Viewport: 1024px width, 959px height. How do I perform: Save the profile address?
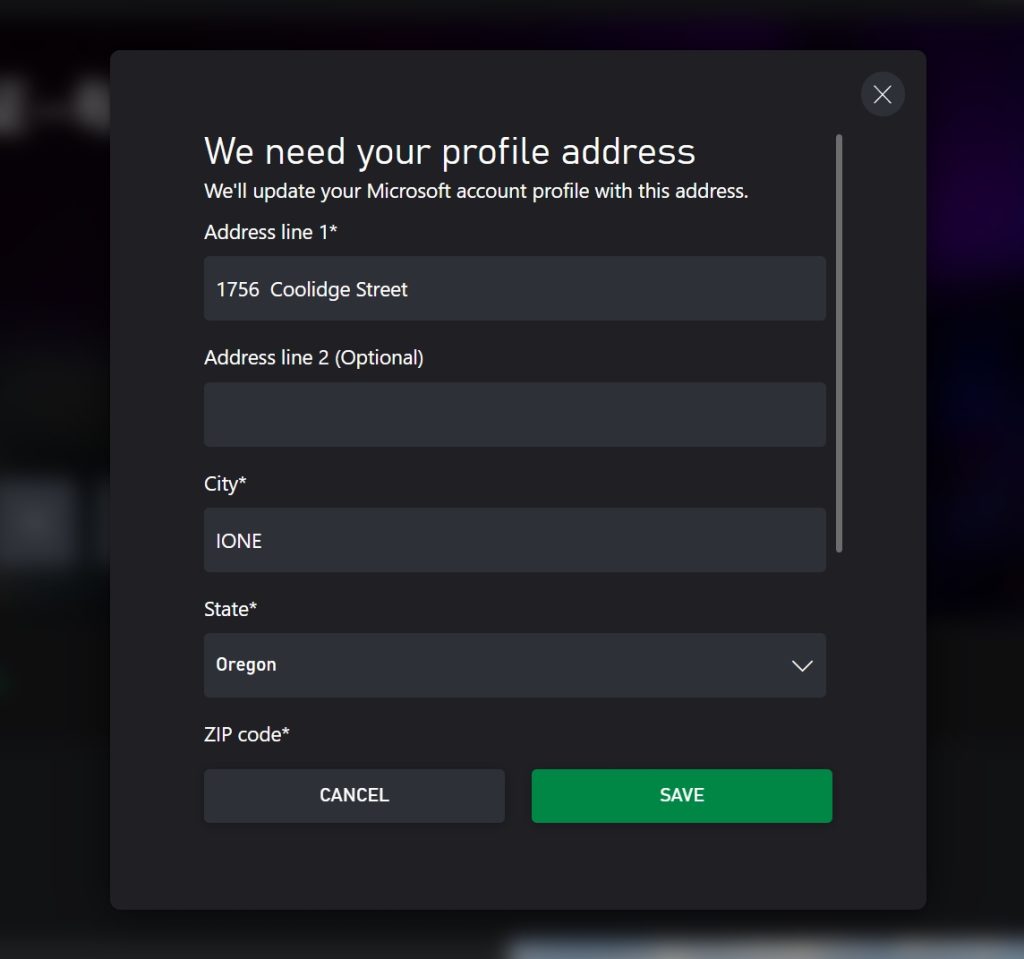[682, 796]
